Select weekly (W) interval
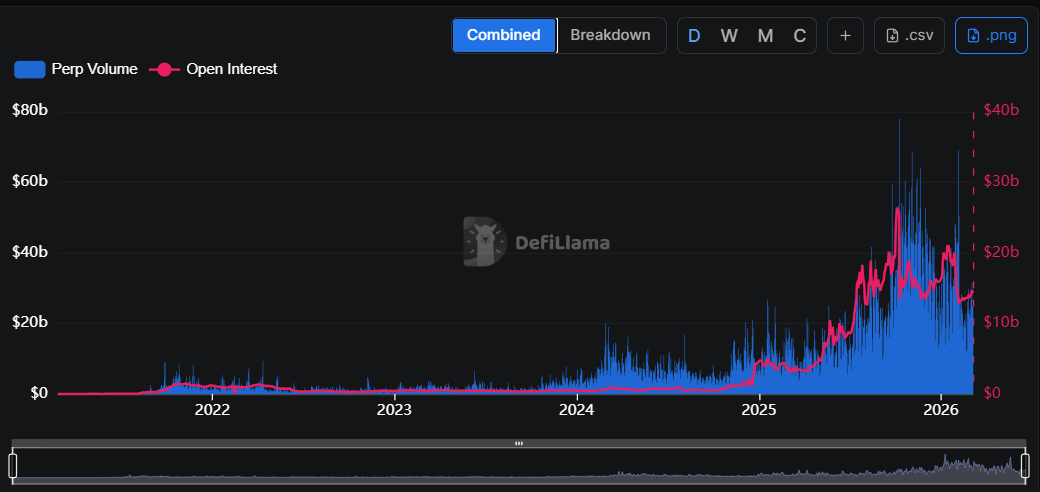Viewport: 1040px width, 492px height. [729, 35]
